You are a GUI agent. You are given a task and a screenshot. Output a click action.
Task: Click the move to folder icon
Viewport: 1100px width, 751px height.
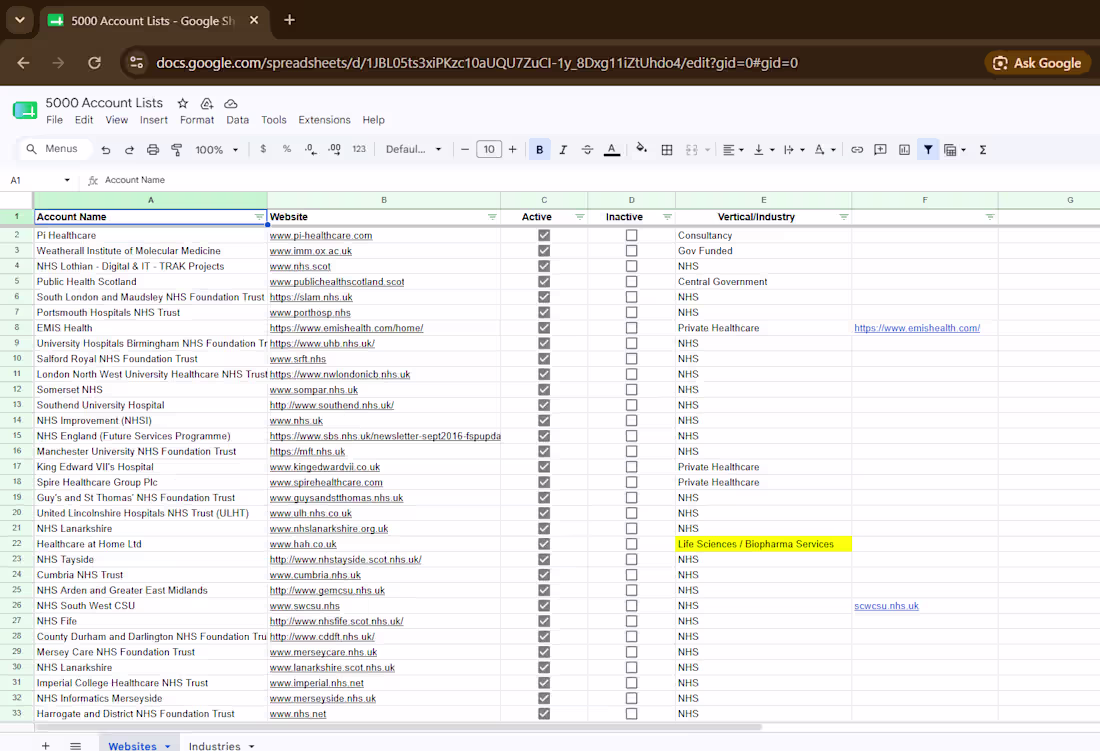pyautogui.click(x=207, y=103)
